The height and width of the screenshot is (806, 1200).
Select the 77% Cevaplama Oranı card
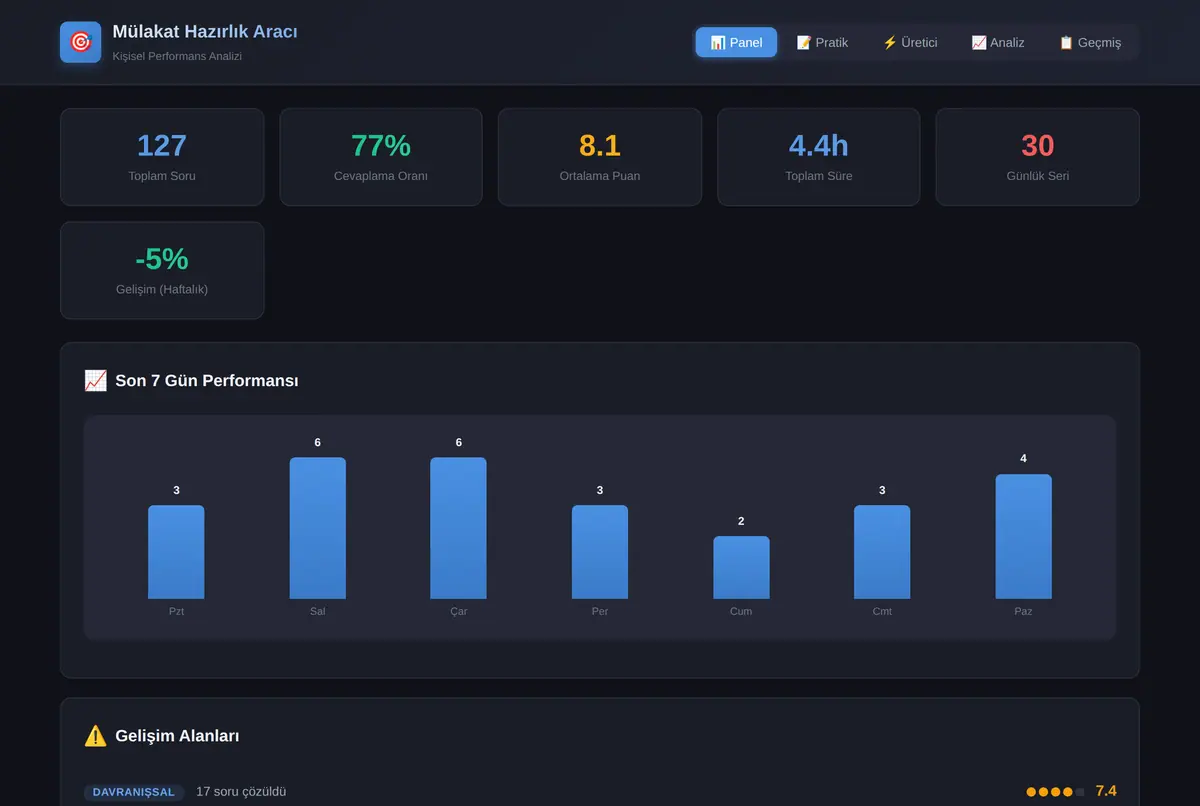click(381, 157)
